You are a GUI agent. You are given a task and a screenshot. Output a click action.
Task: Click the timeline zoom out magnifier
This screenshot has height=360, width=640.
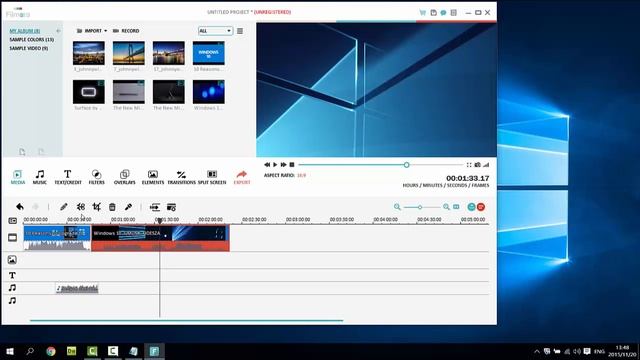click(397, 207)
